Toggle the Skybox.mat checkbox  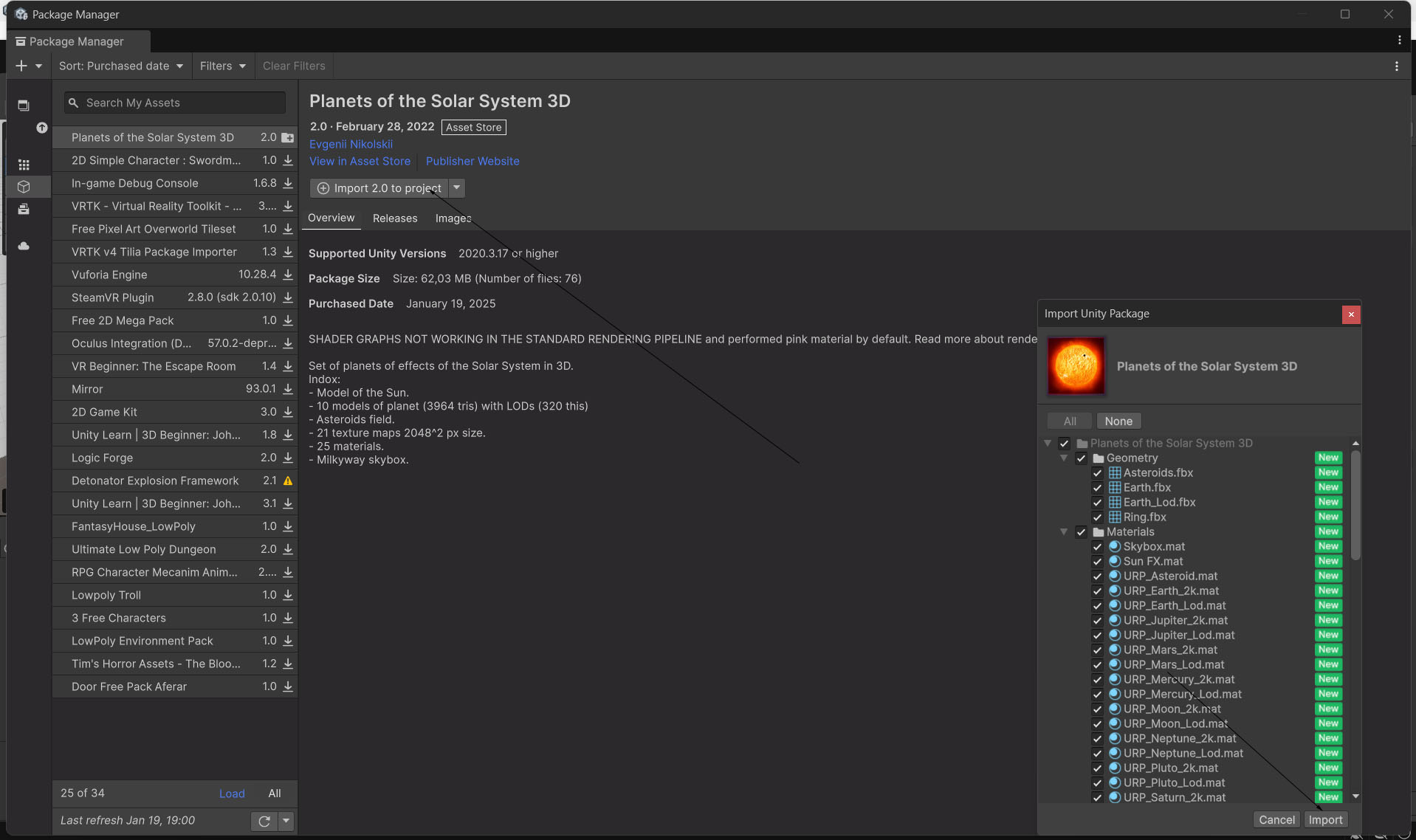(x=1097, y=547)
